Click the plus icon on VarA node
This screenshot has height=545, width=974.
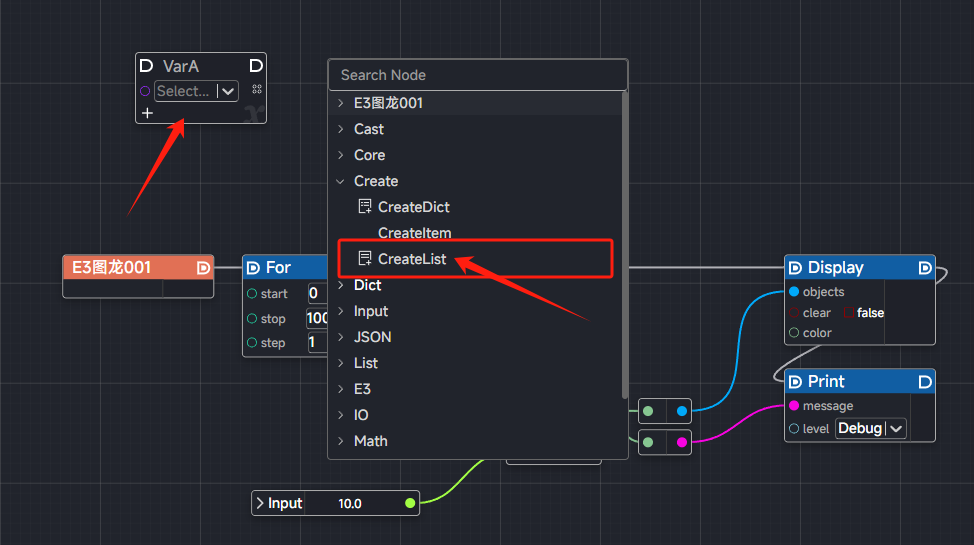click(147, 113)
